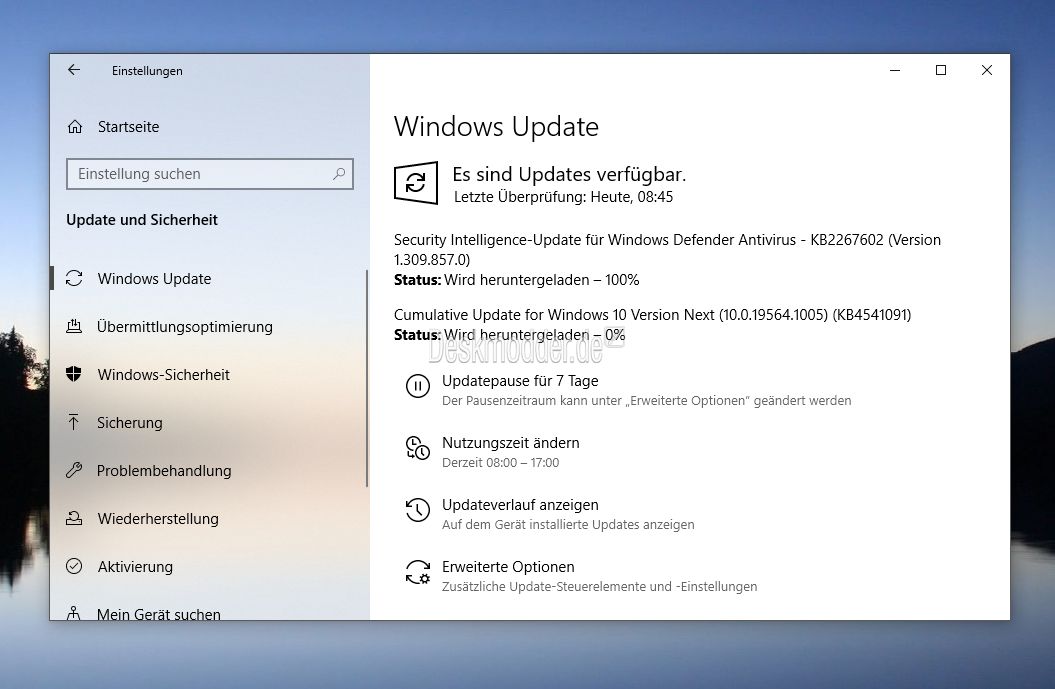
Task: Open Nutzungszeit ändern option
Action: [x=511, y=443]
